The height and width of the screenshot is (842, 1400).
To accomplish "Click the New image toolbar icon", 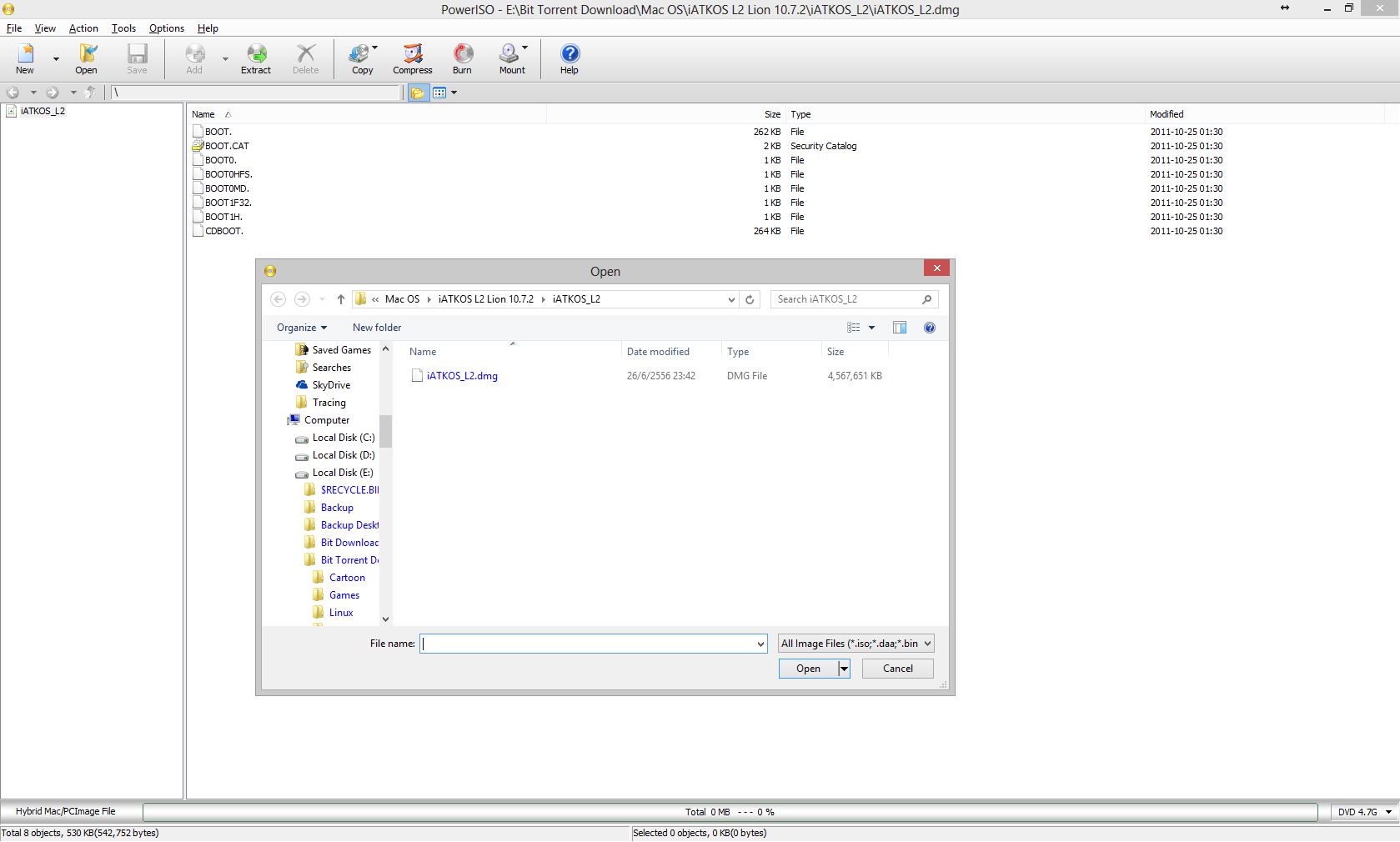I will (x=25, y=58).
